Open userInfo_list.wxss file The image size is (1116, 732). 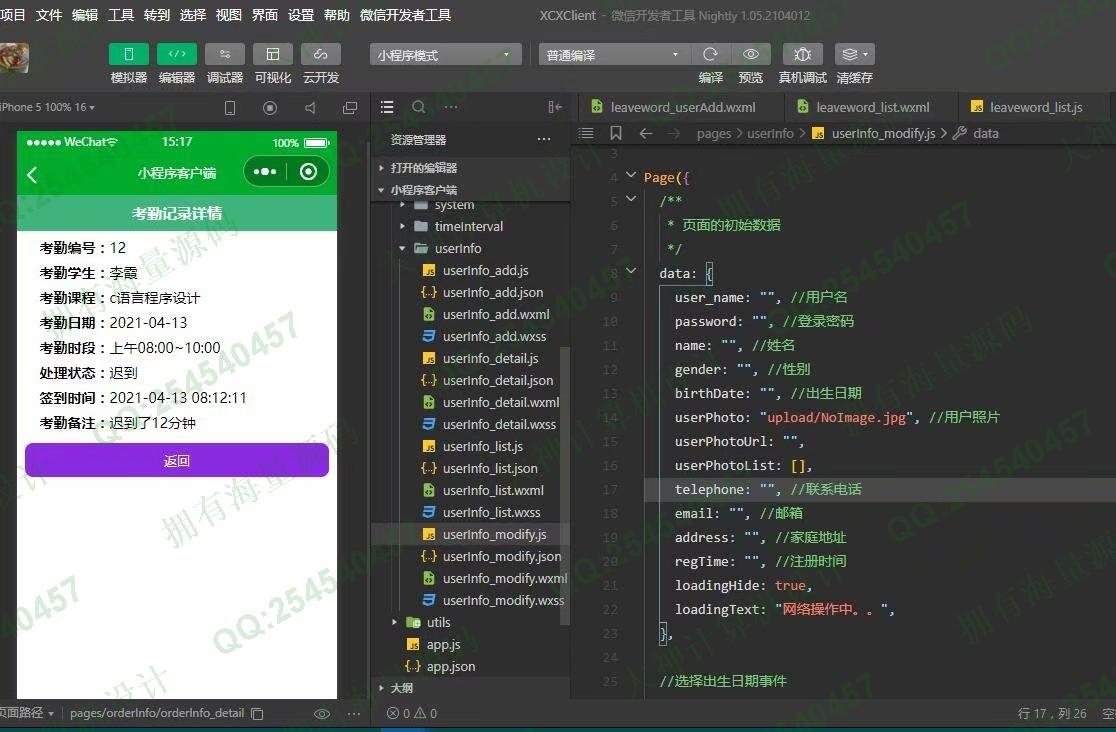tap(491, 513)
